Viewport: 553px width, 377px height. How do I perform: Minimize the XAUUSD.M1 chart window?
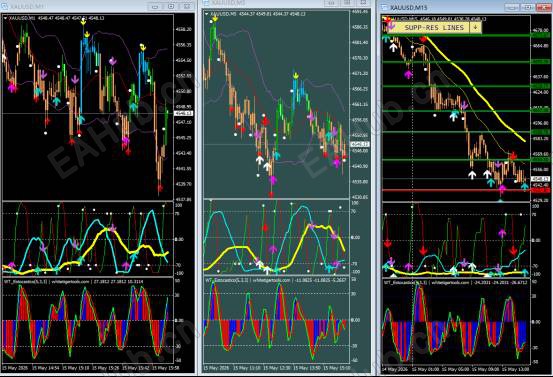click(x=155, y=6)
